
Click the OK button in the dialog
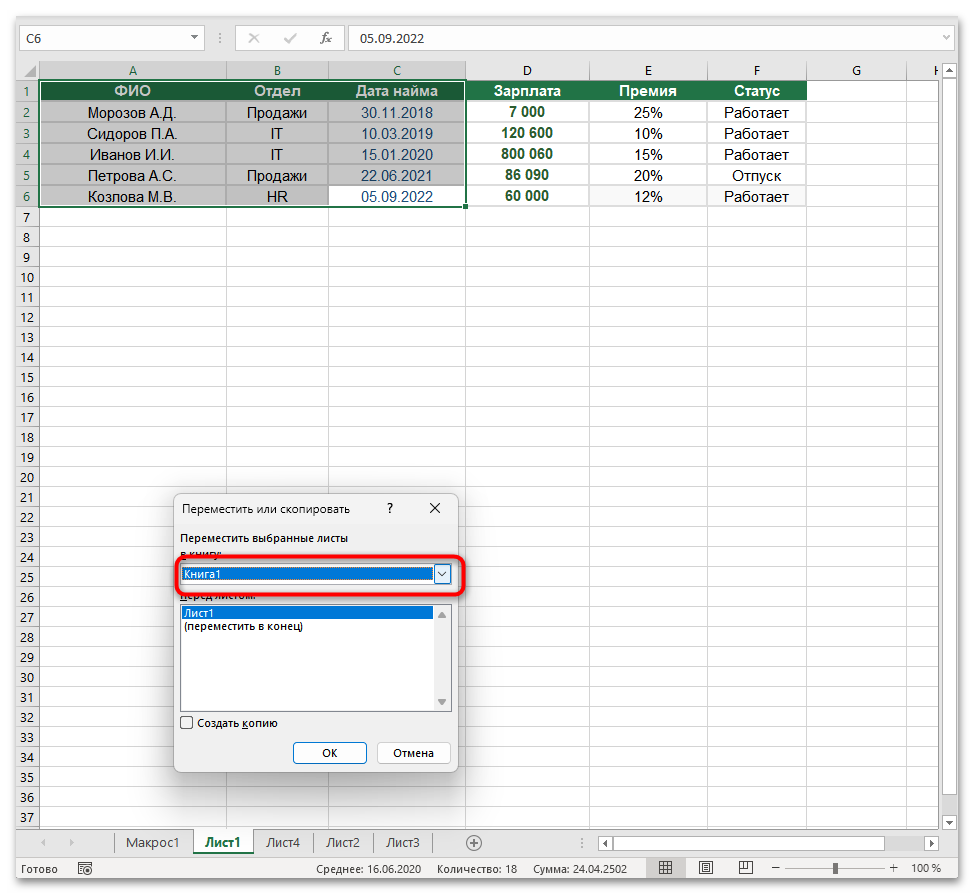330,753
